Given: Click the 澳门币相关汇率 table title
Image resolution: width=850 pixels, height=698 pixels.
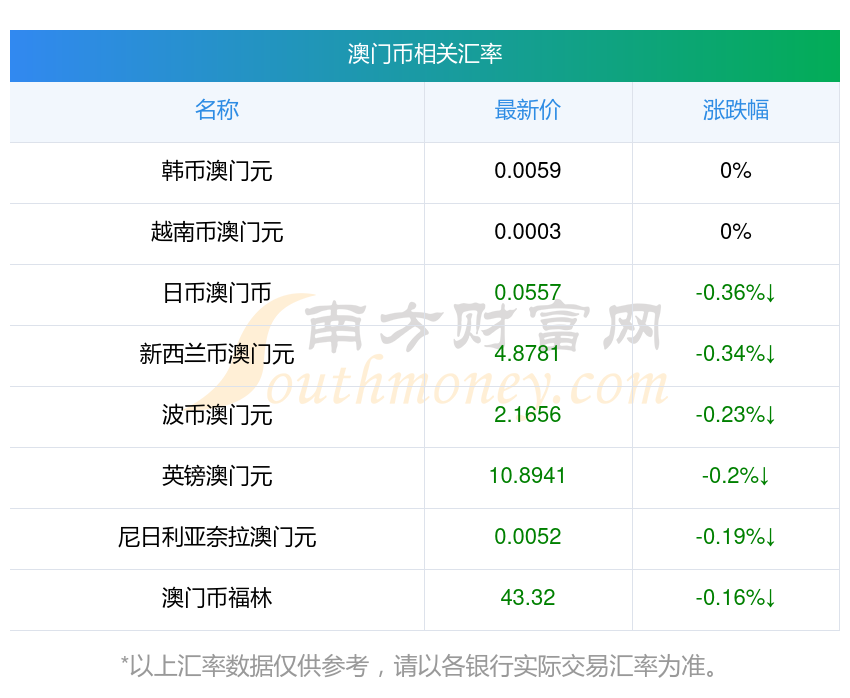Looking at the screenshot, I should click(425, 55).
